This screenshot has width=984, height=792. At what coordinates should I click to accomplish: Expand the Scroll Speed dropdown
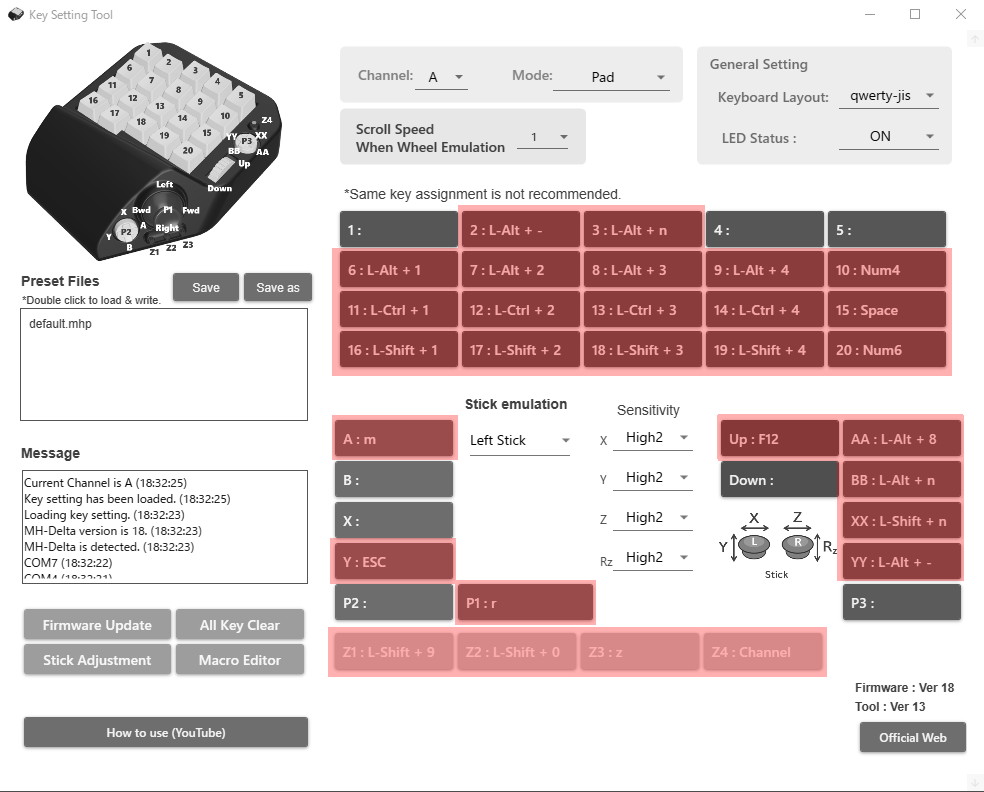542,137
